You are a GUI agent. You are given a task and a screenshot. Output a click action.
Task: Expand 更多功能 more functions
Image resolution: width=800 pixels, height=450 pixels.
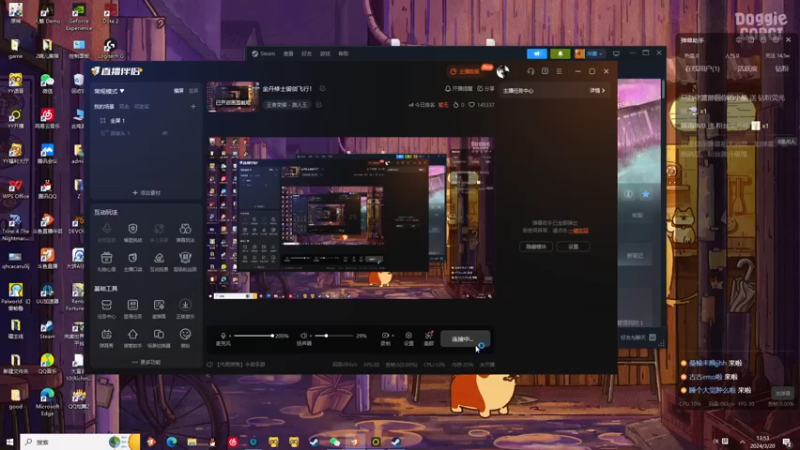[146, 362]
